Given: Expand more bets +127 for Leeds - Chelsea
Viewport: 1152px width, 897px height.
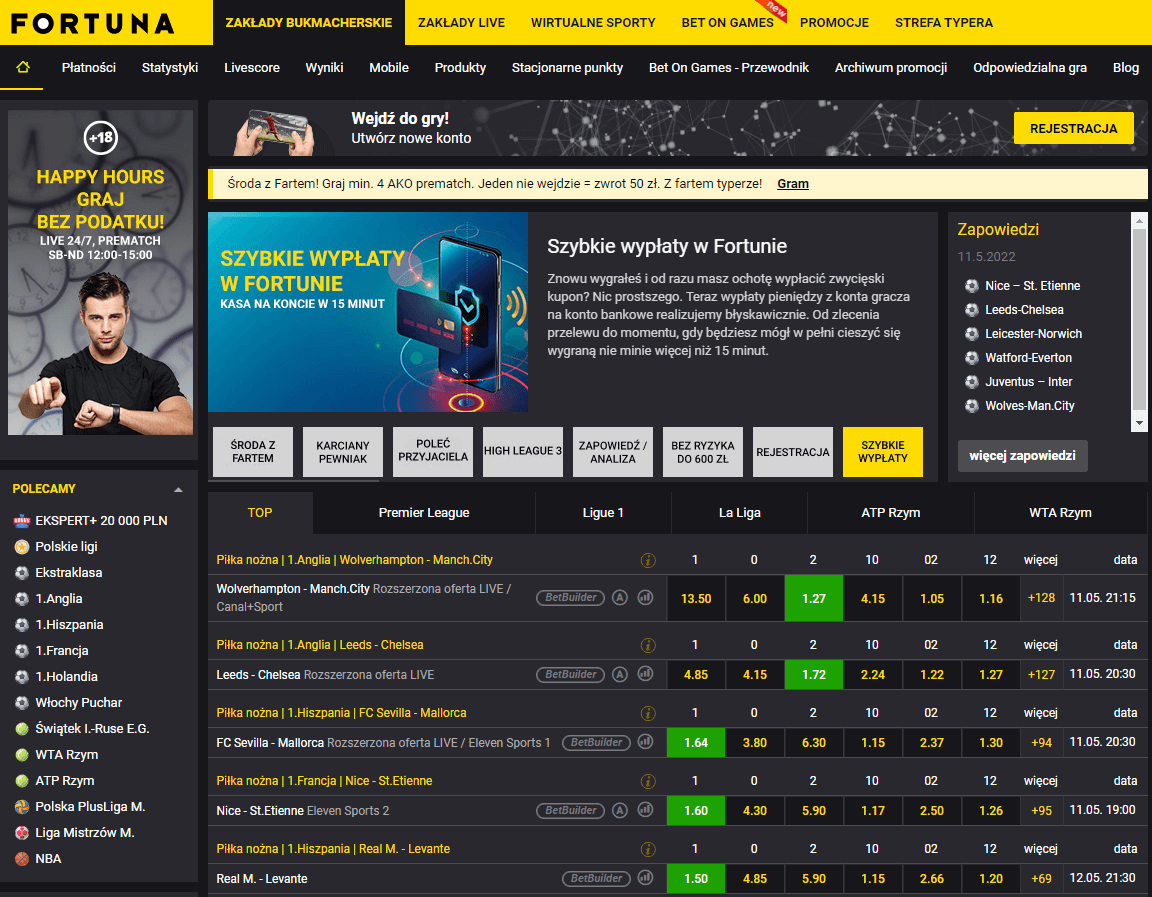Looking at the screenshot, I should (1041, 674).
